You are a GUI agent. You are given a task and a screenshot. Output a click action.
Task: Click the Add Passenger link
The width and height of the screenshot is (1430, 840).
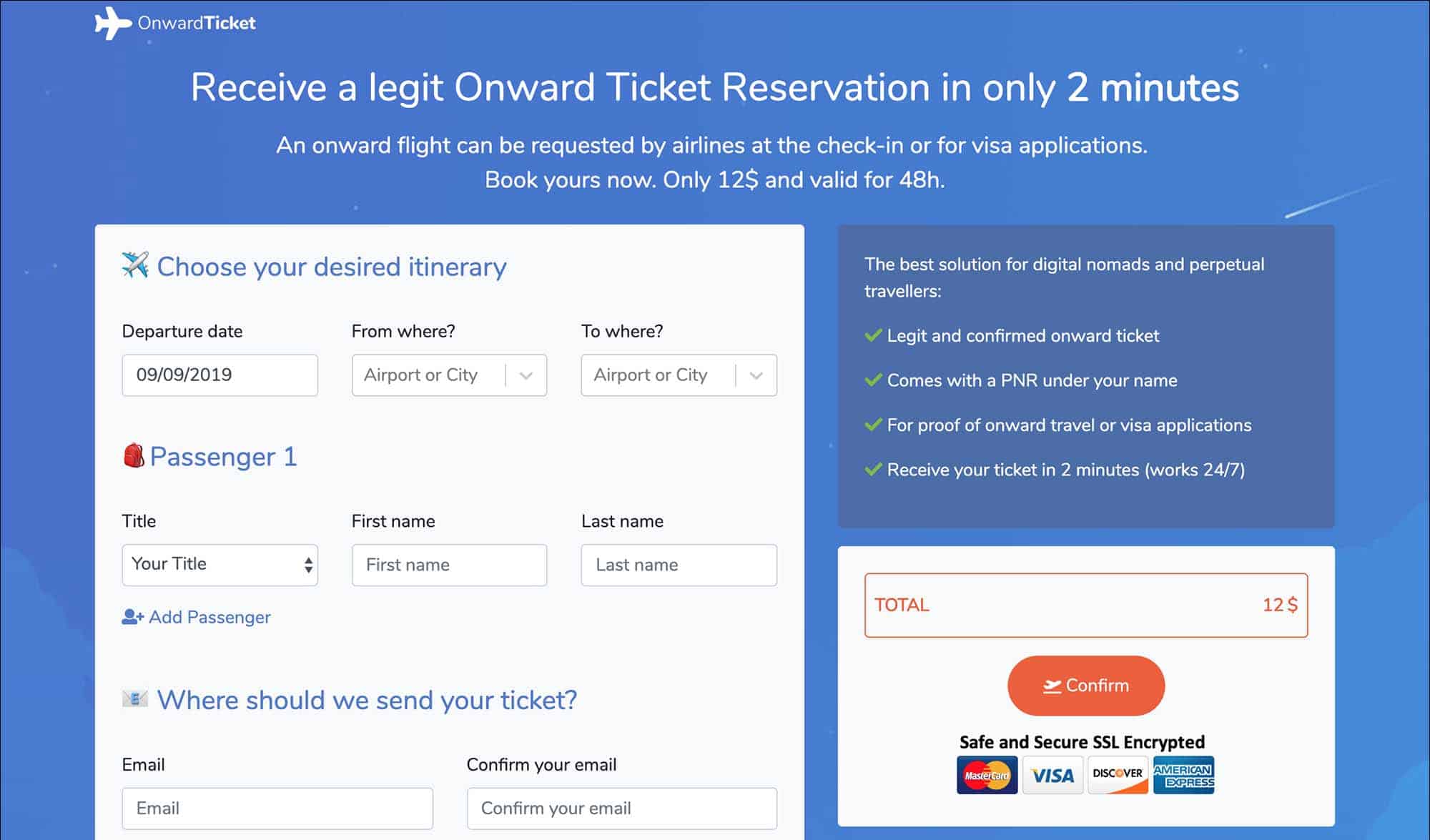point(196,616)
